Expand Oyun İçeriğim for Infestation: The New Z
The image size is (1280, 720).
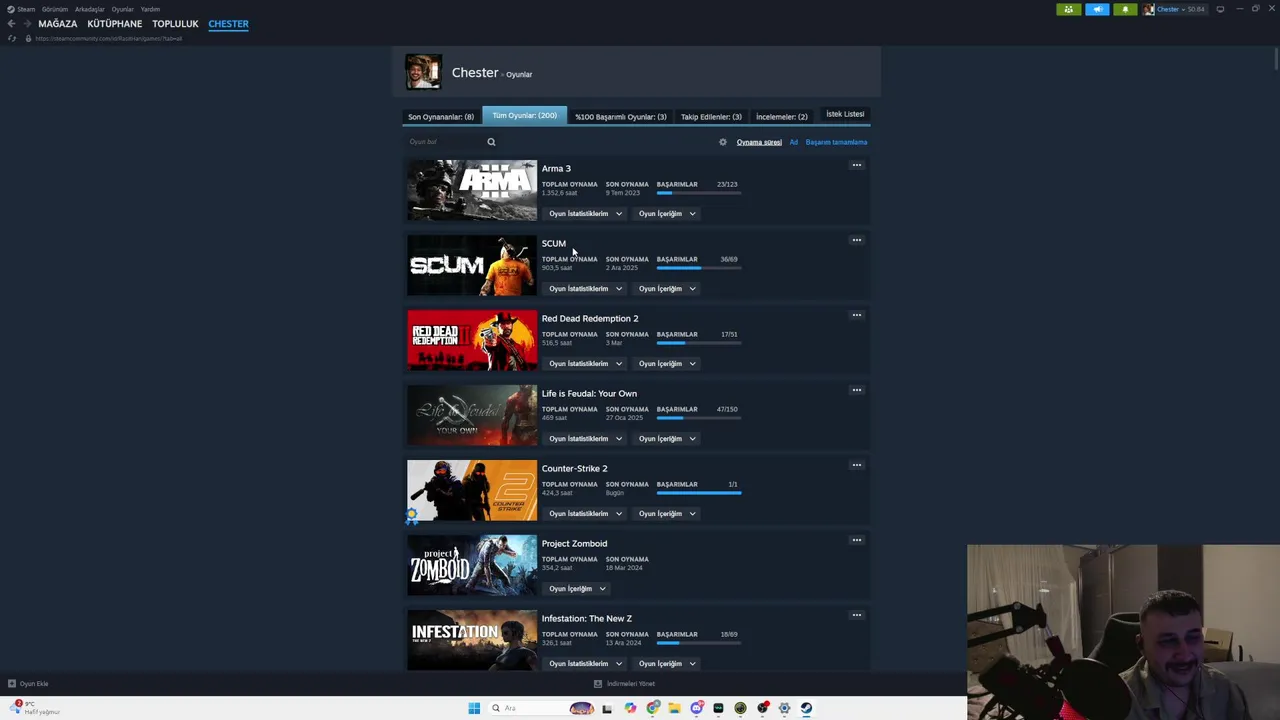click(x=667, y=664)
